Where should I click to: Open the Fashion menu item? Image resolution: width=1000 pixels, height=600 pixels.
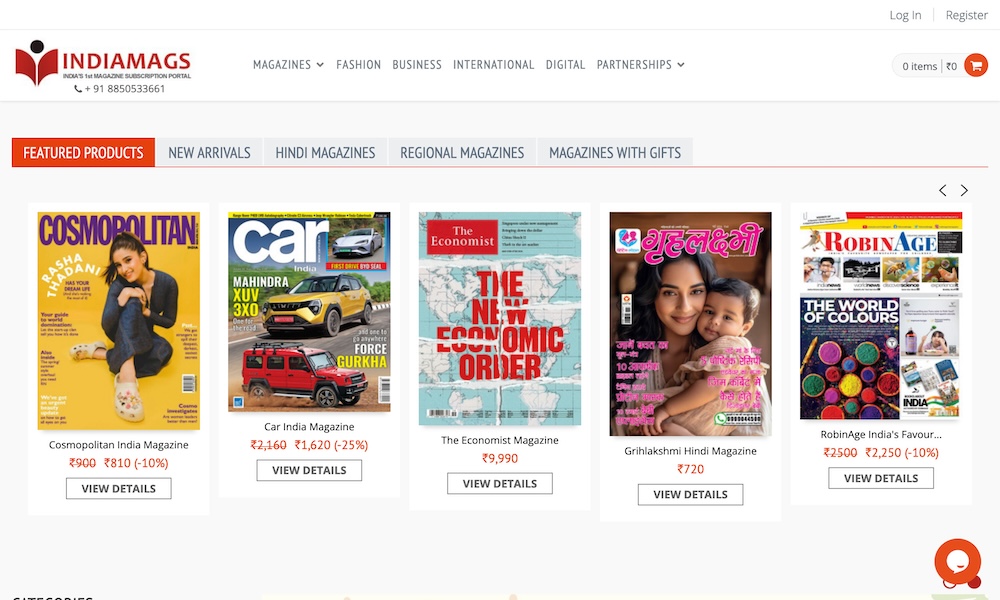tap(358, 64)
